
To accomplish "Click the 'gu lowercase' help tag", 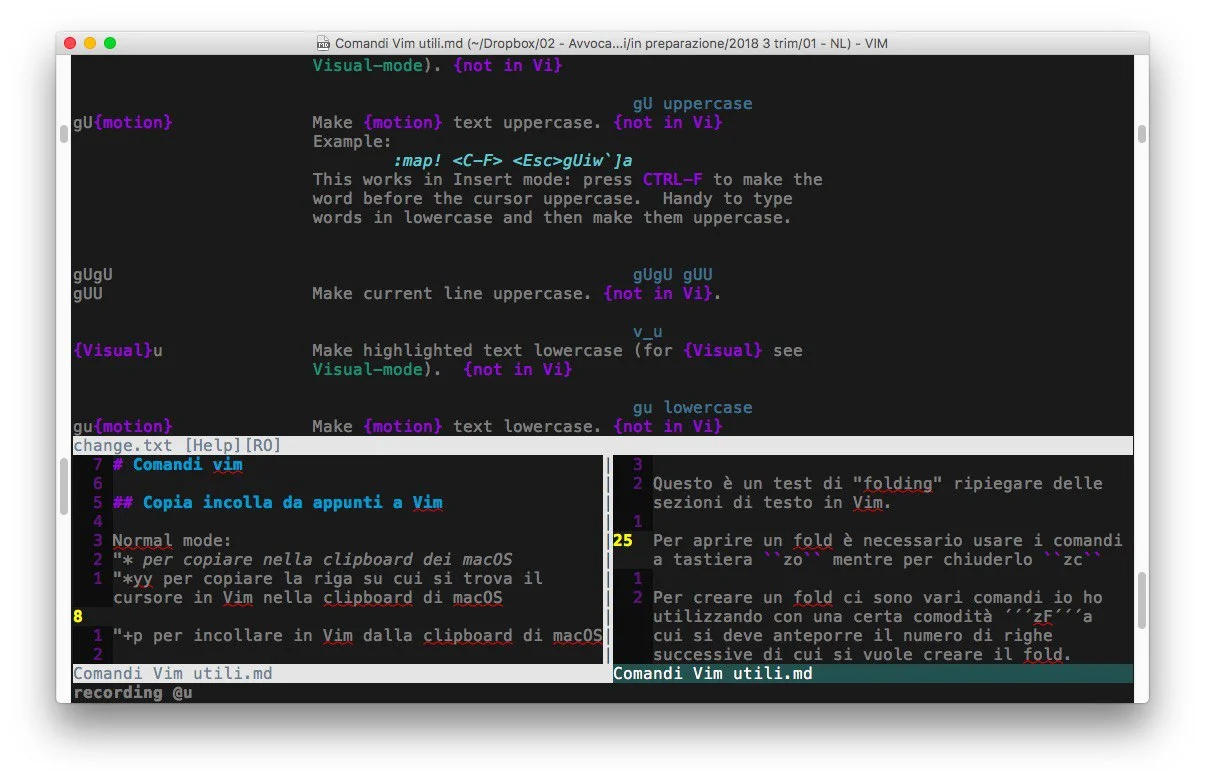I will 692,408.
